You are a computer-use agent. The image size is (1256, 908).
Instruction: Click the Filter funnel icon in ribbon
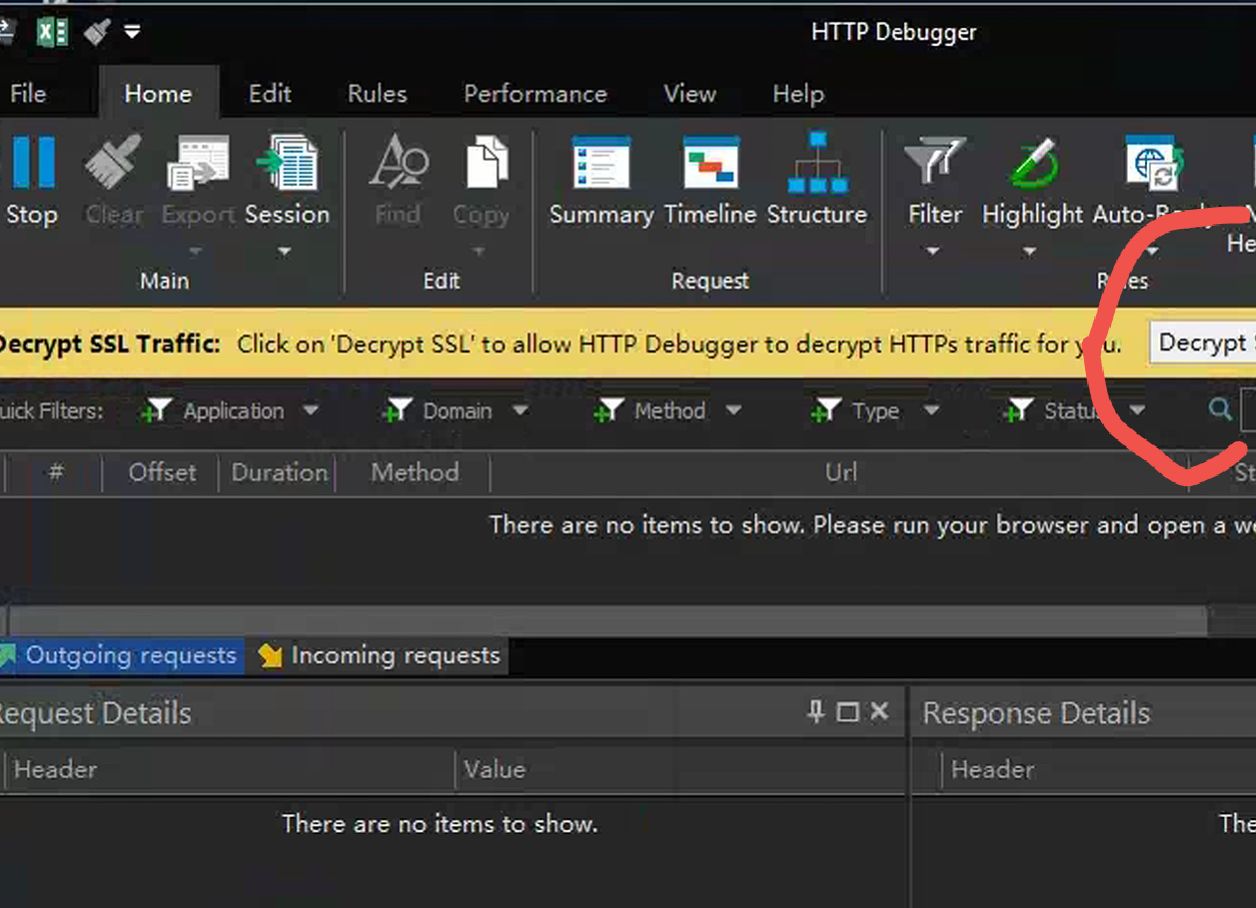935,163
